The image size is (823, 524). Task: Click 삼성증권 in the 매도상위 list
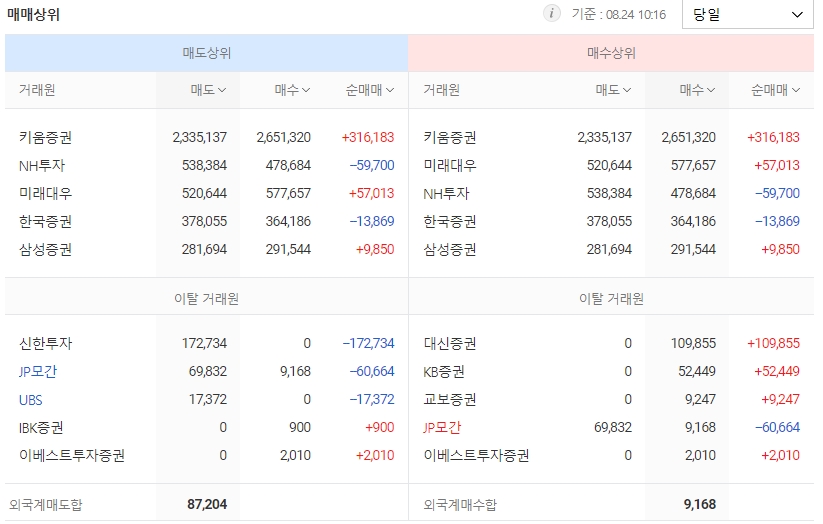pyautogui.click(x=45, y=249)
